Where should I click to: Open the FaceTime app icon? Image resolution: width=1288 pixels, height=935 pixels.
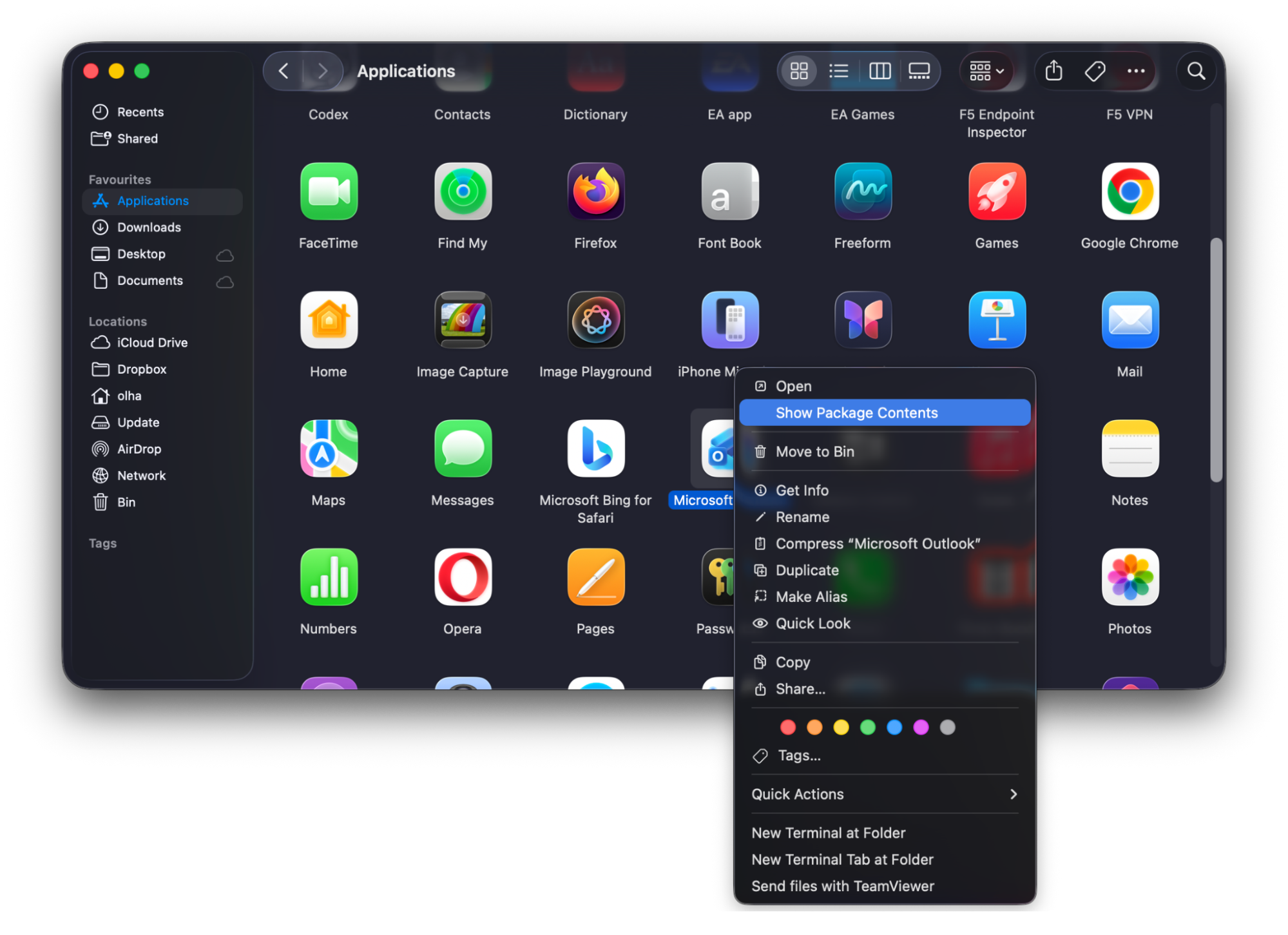coord(329,191)
